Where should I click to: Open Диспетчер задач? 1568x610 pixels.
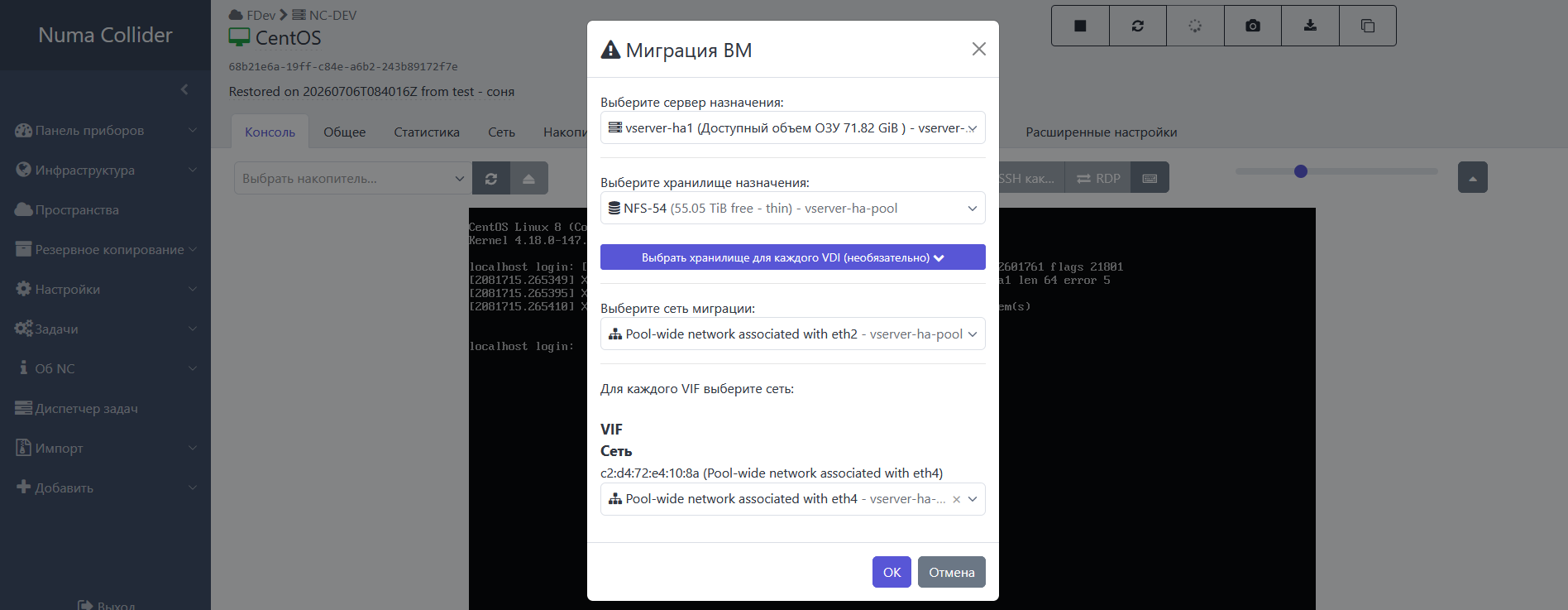click(106, 408)
